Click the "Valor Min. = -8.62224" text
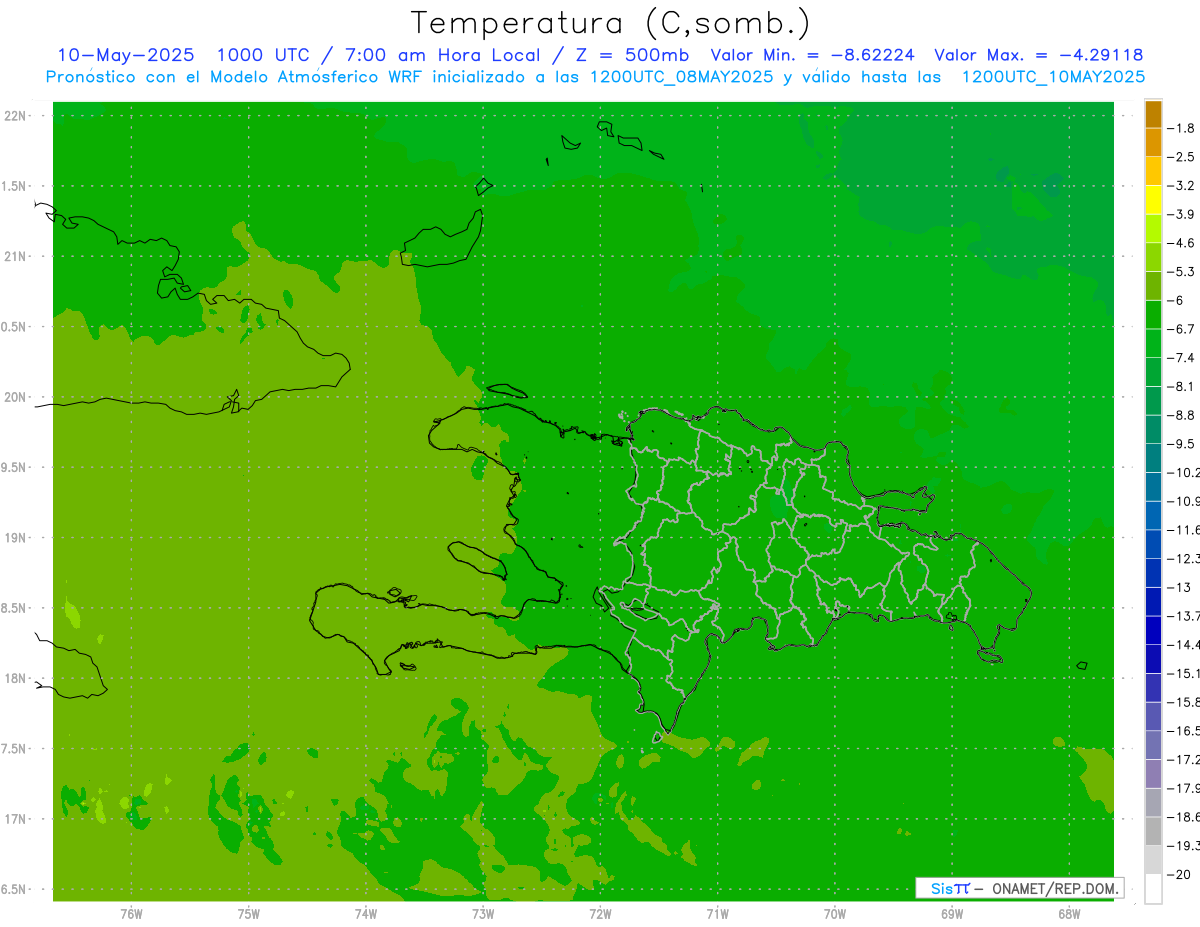The width and height of the screenshot is (1200, 927). 815,55
